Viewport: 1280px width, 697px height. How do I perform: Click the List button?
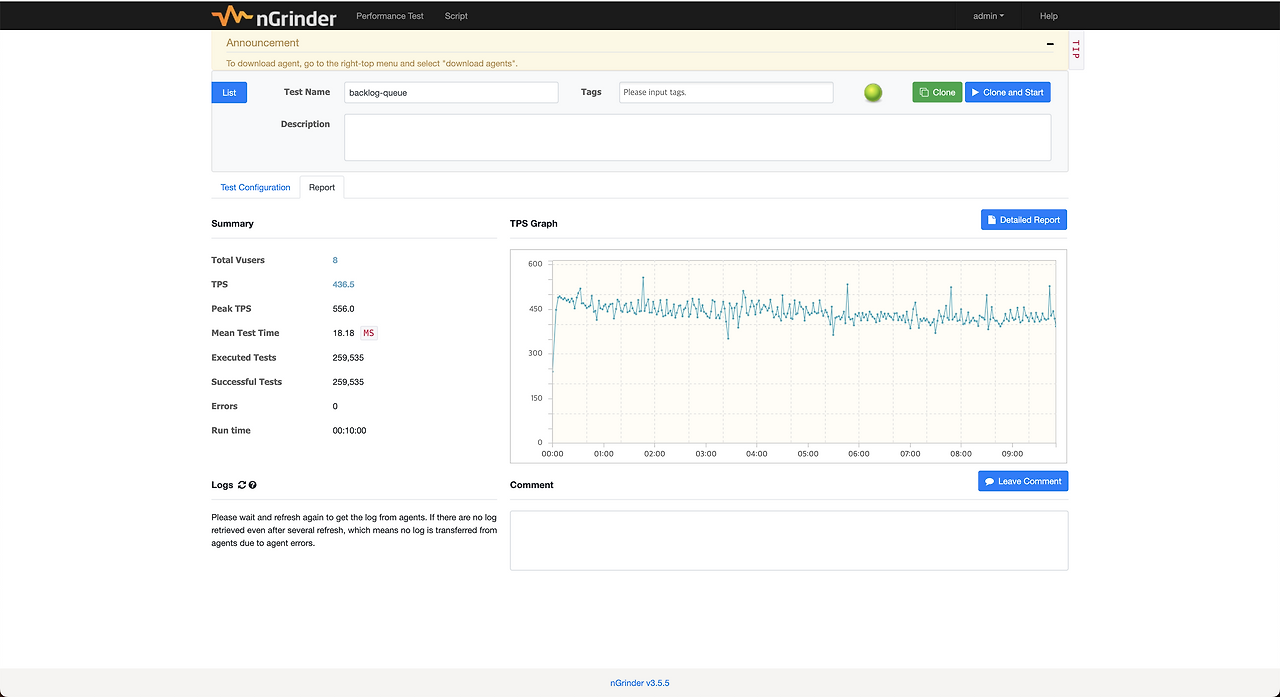coord(229,92)
